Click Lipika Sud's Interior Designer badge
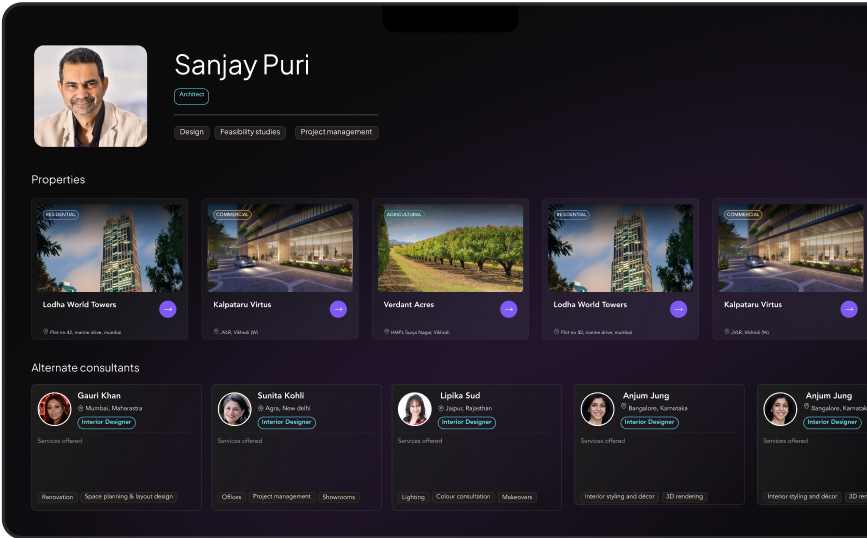Image resolution: width=867 pixels, height=538 pixels. [x=467, y=422]
